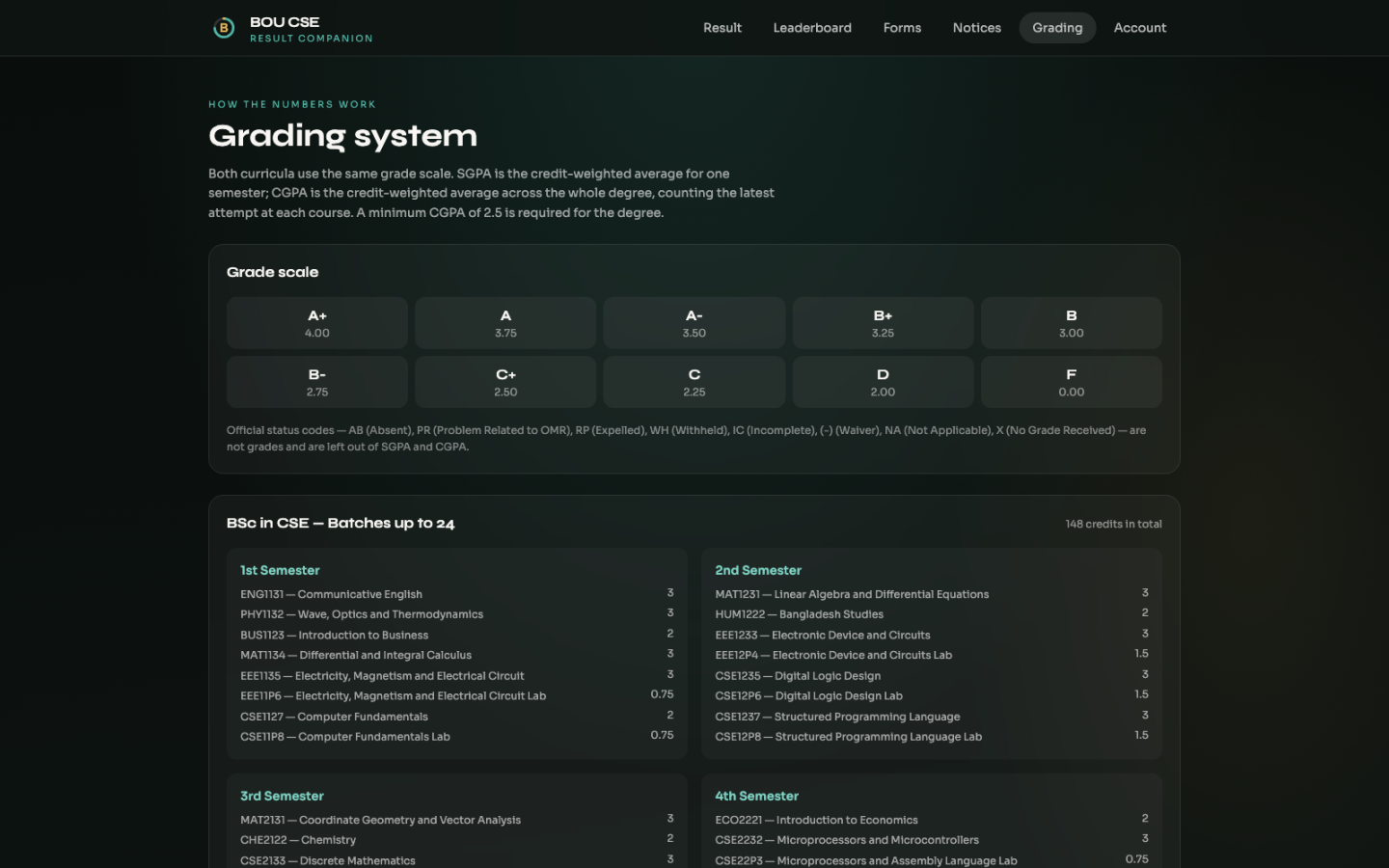Click the CSE1237 Structured Programming Language row
The width and height of the screenshot is (1389, 868).
point(932,717)
